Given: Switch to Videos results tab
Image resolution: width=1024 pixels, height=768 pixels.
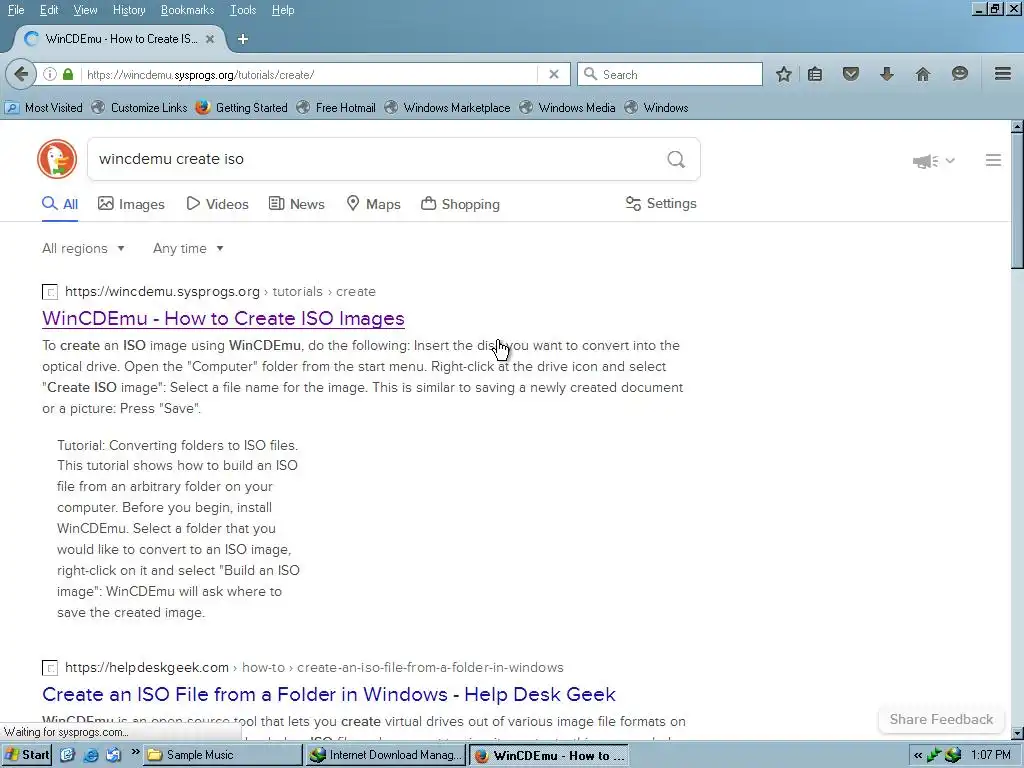Looking at the screenshot, I should 217,204.
